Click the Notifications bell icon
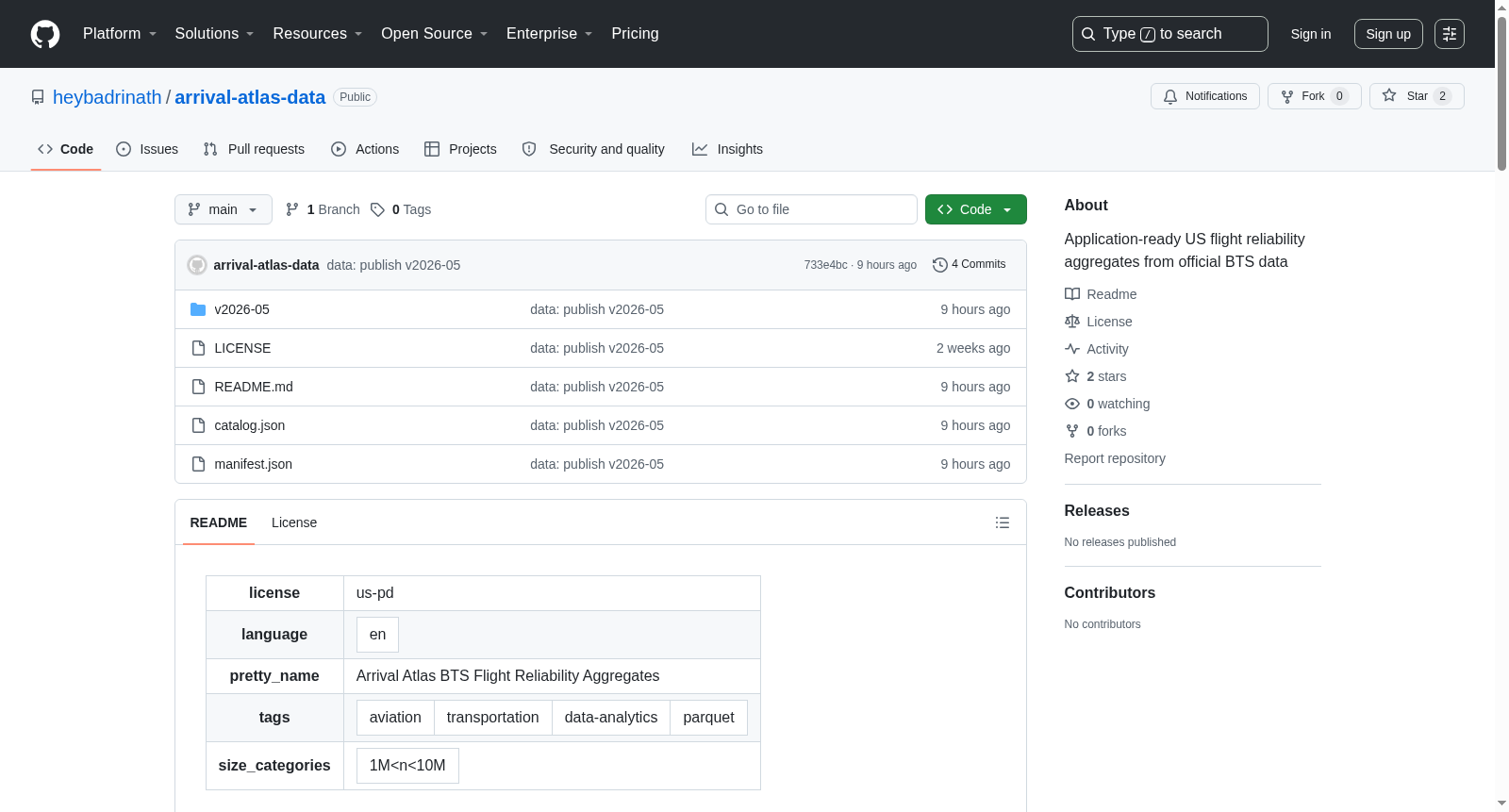 (x=1170, y=96)
